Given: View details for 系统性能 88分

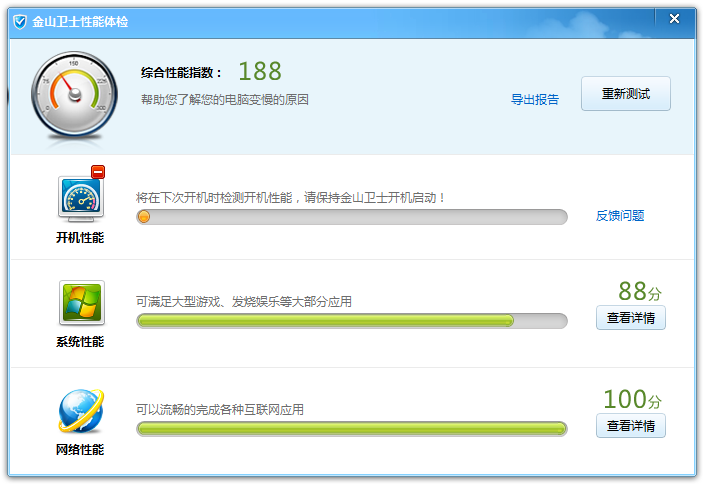Looking at the screenshot, I should pyautogui.click(x=631, y=318).
